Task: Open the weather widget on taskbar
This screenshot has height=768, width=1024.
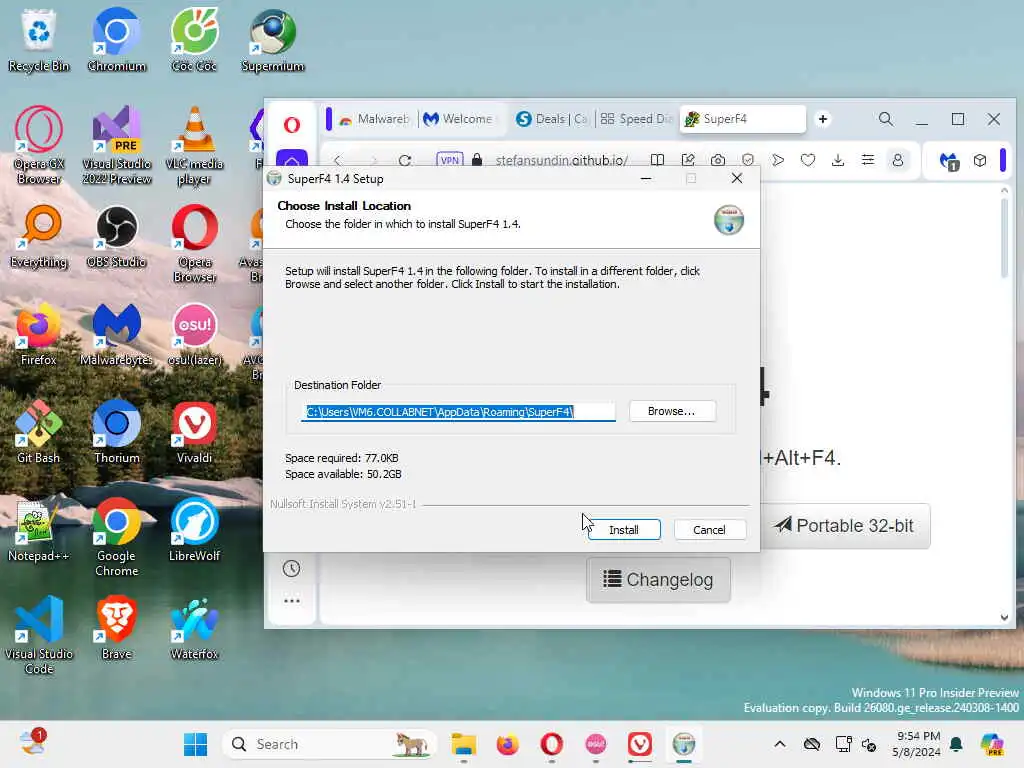Action: (32, 743)
